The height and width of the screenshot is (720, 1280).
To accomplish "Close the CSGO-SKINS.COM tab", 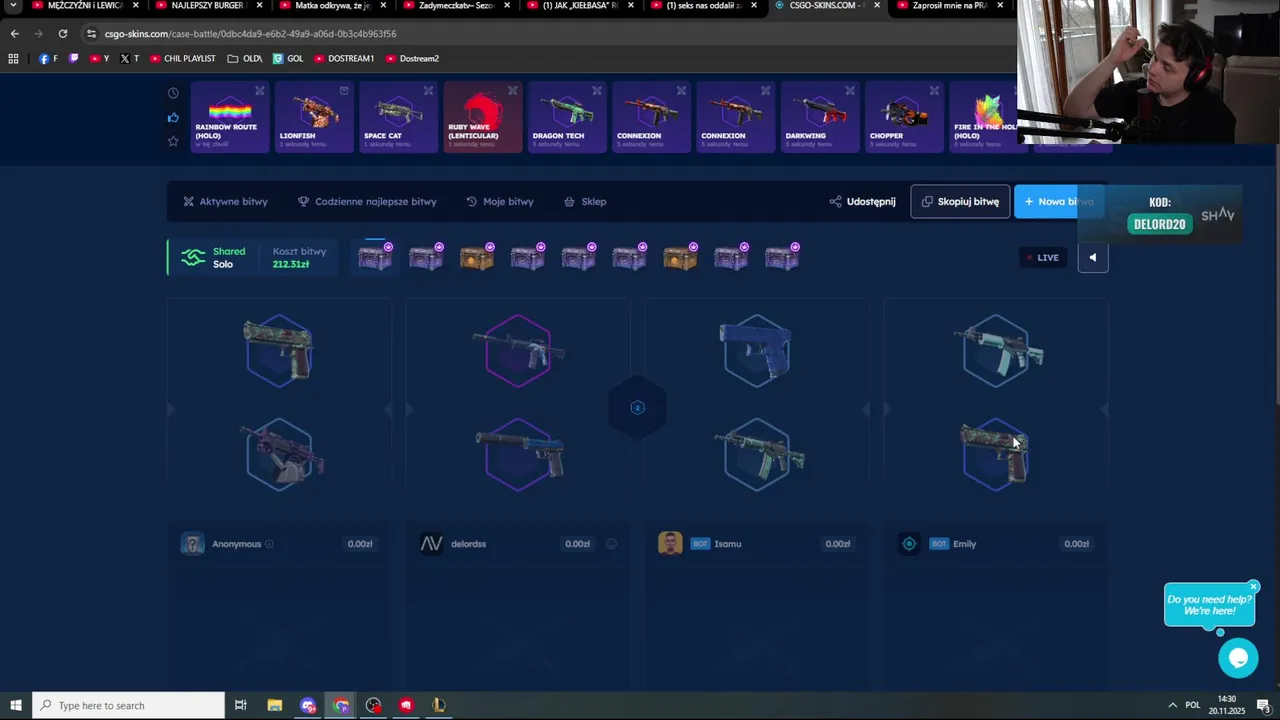I will tap(877, 5).
